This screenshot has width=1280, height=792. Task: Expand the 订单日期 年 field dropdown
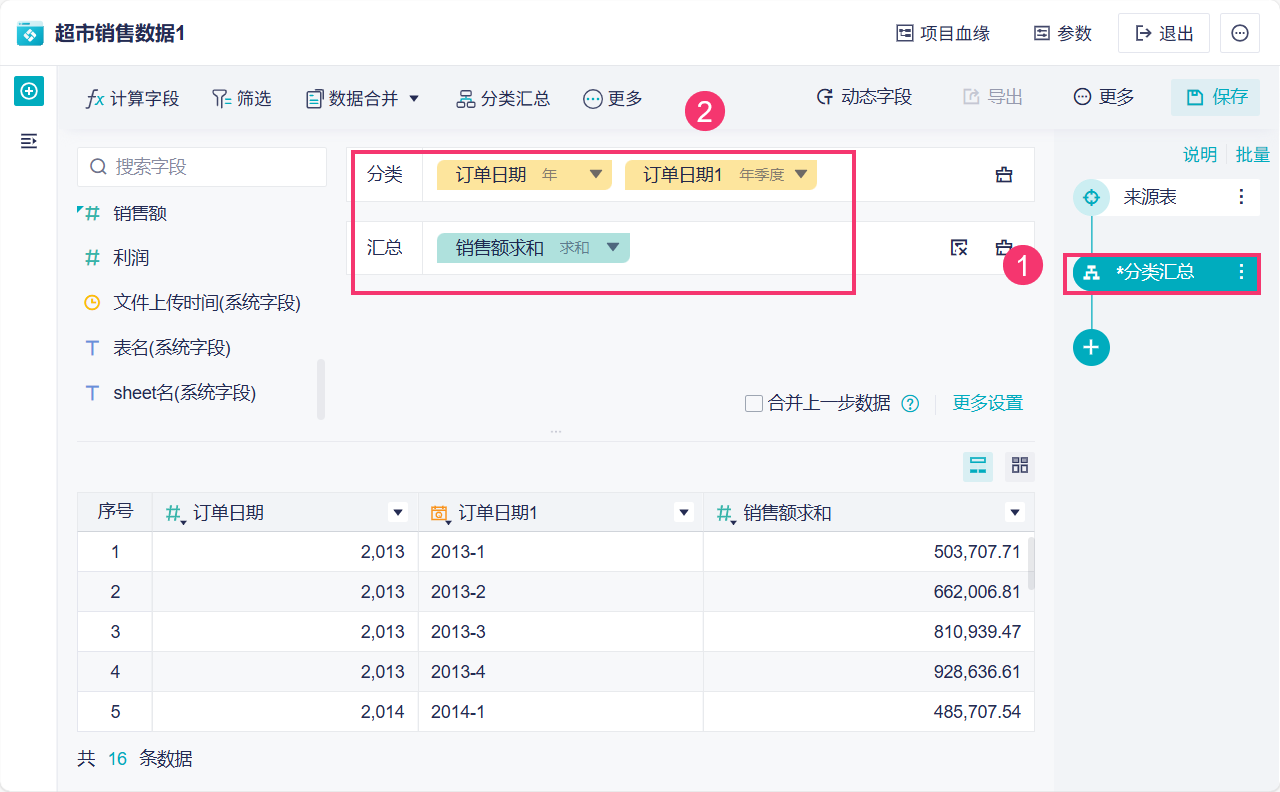[596, 175]
